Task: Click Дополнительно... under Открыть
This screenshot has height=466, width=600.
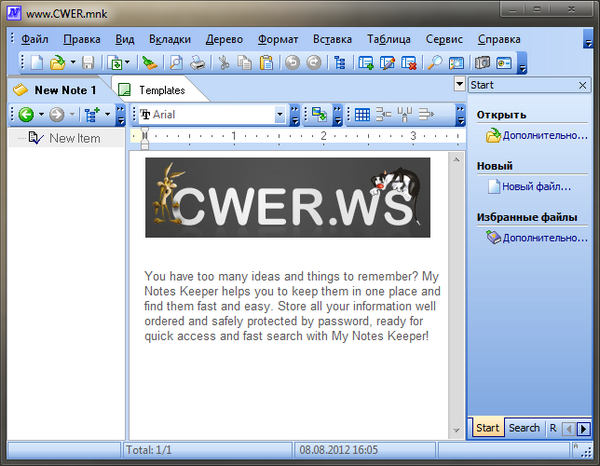Action: [x=544, y=135]
